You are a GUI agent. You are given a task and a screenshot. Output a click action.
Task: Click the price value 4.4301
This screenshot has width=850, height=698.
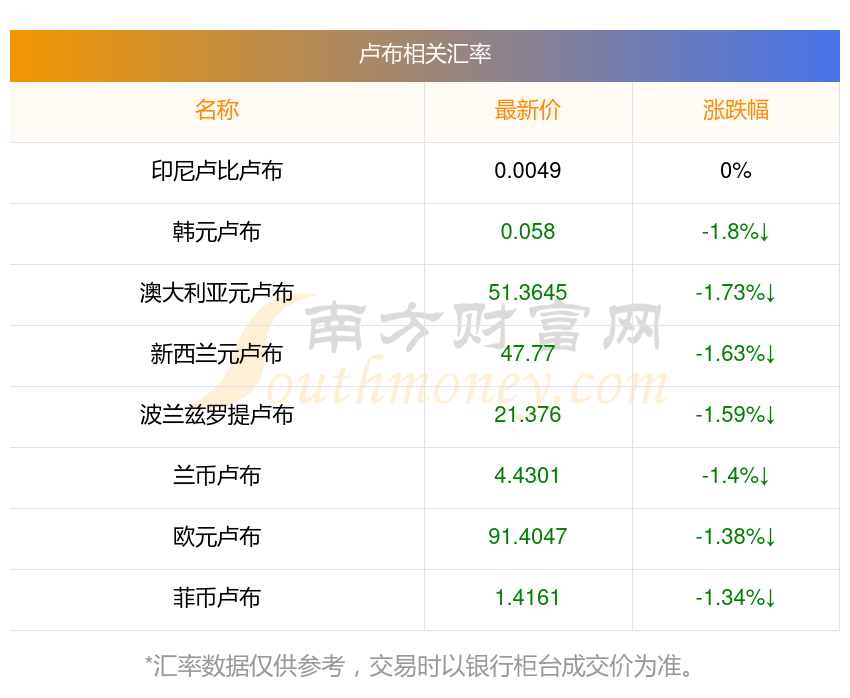[x=527, y=476]
